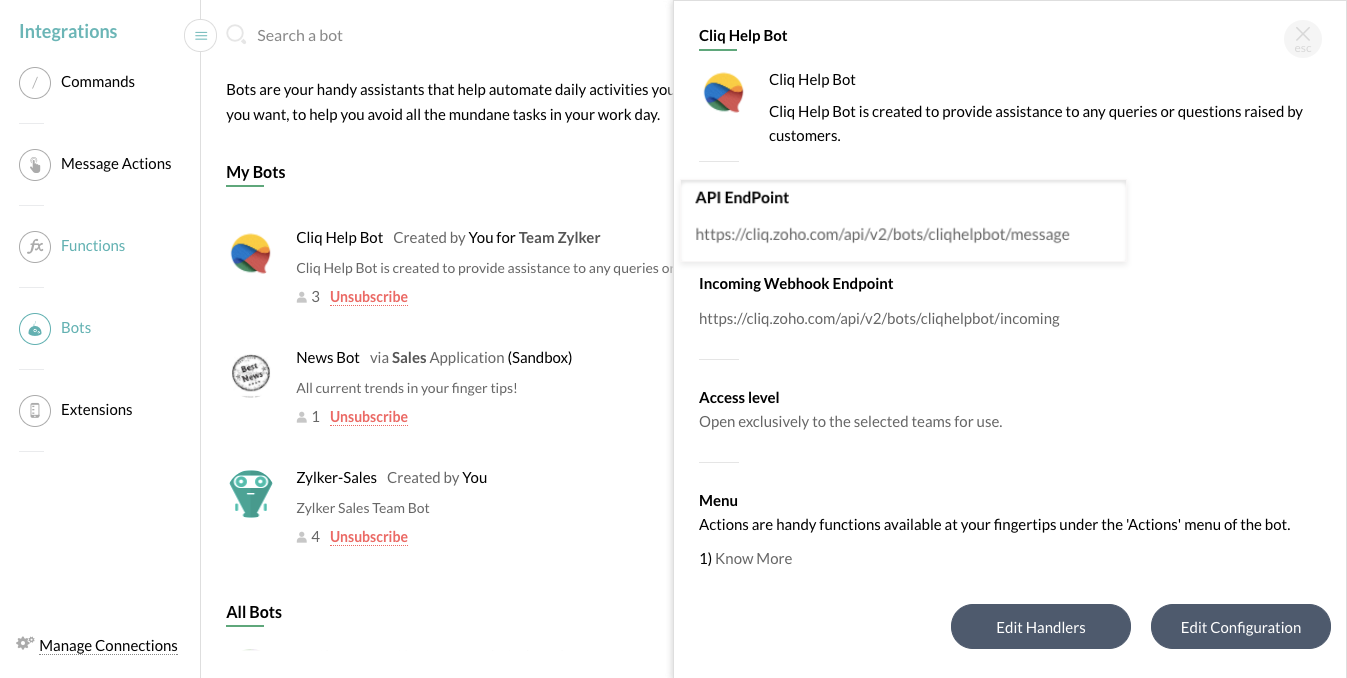Select the API EndPoint URL text
This screenshot has width=1347, height=678.
click(x=882, y=235)
